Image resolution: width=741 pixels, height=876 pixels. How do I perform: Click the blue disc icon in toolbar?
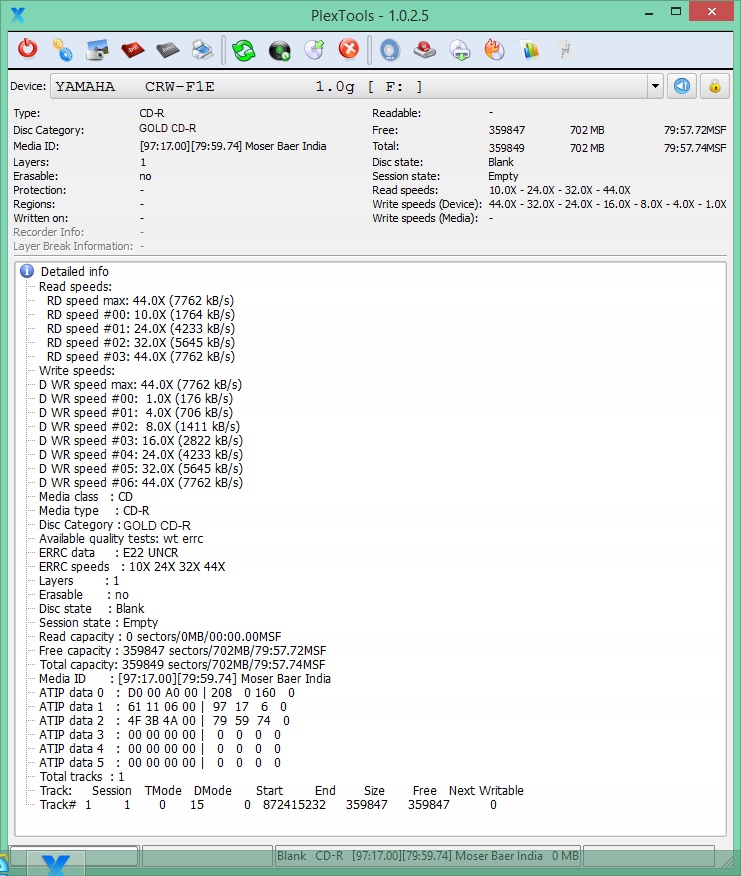click(x=390, y=49)
